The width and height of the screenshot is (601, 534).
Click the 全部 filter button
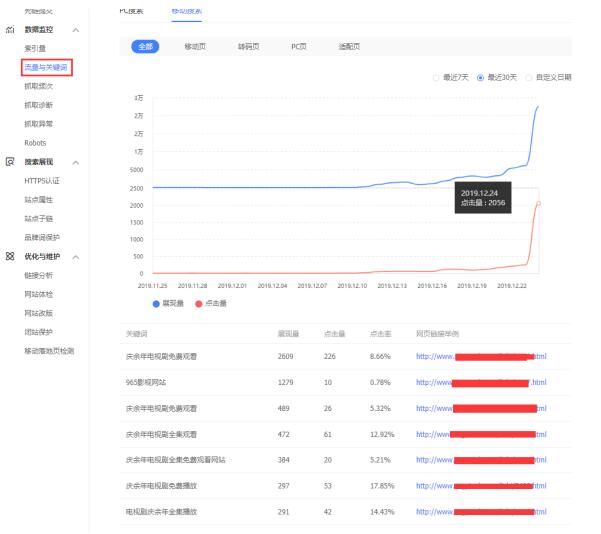146,47
